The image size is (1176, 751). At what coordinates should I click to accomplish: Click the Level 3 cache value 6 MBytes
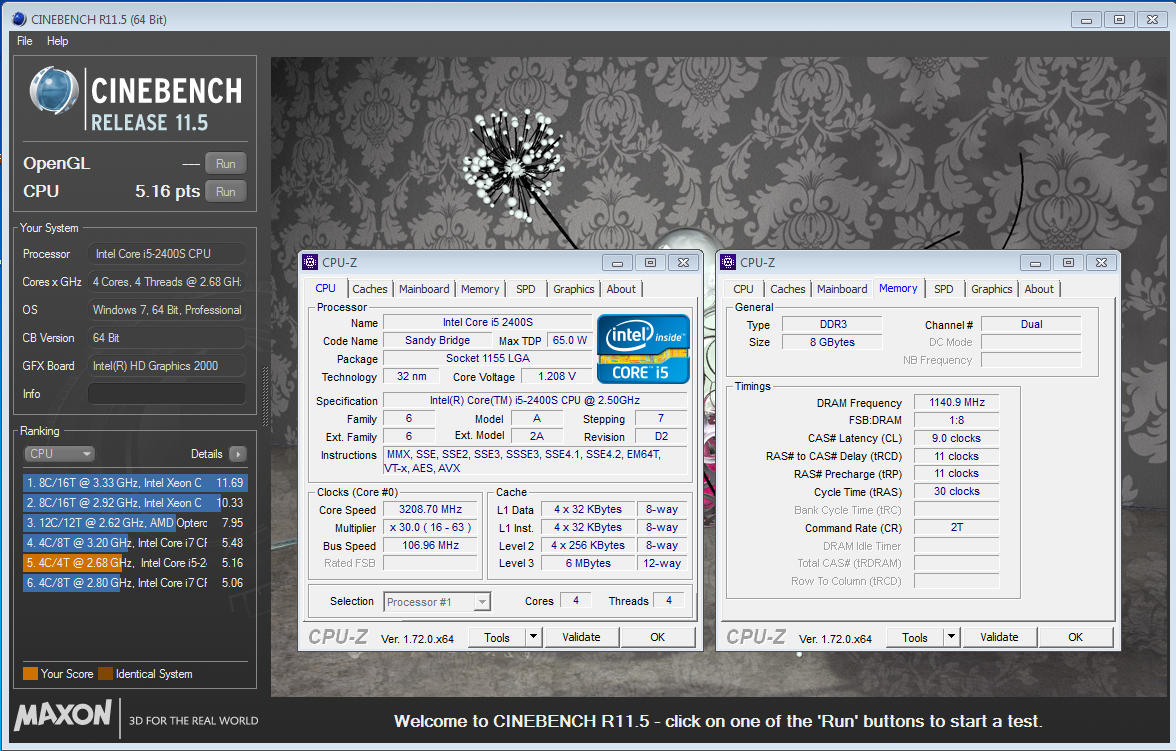[x=588, y=563]
